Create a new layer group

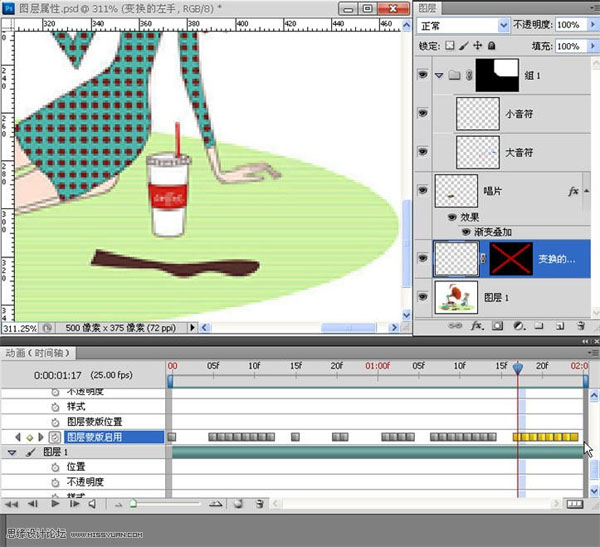(538, 325)
